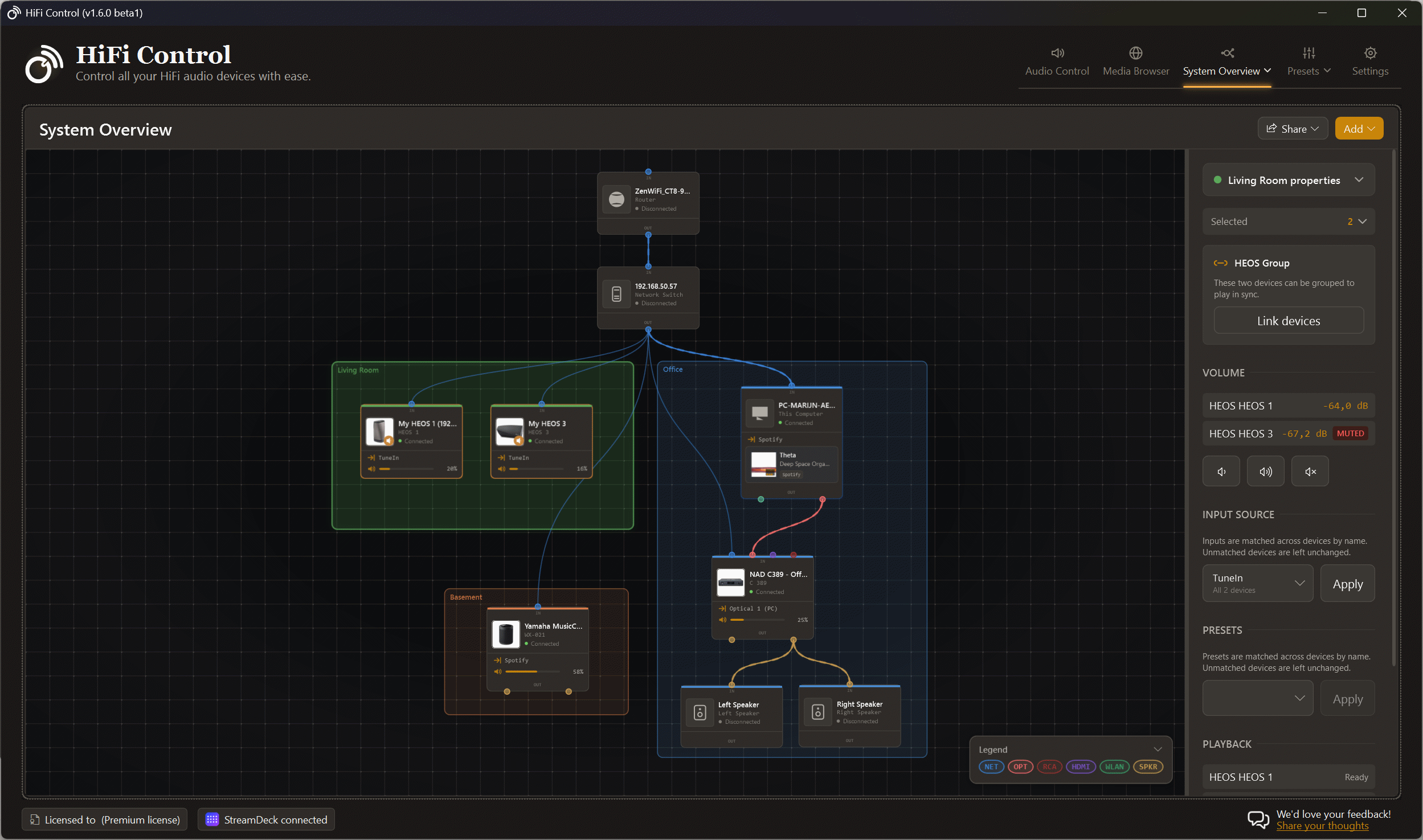
Task: Select the ZenWiFi router node icon
Action: pos(616,199)
